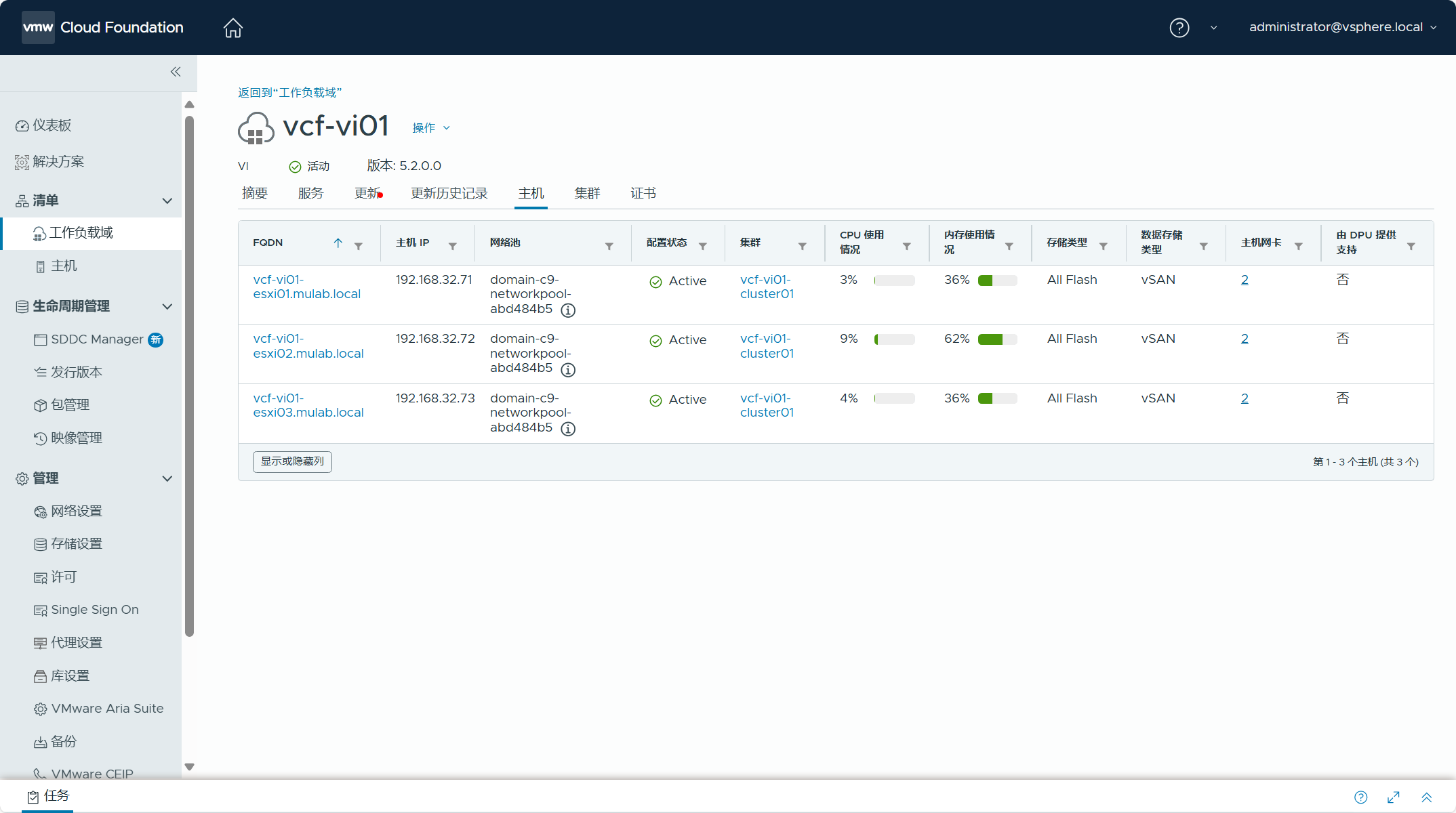Expand the 操作 dropdown menu

click(x=429, y=127)
